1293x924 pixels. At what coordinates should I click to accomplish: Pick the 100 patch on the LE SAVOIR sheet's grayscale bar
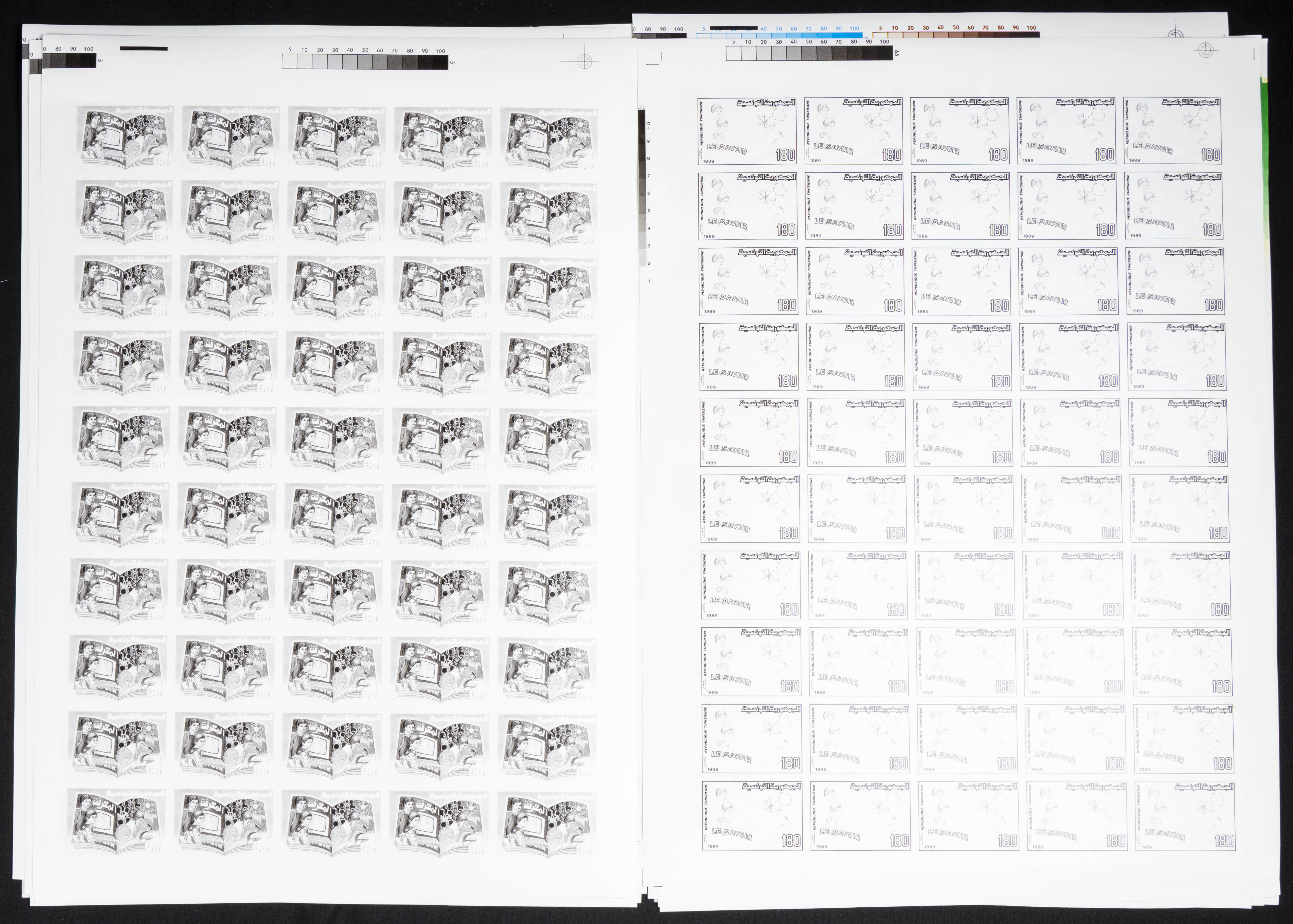pos(885,53)
